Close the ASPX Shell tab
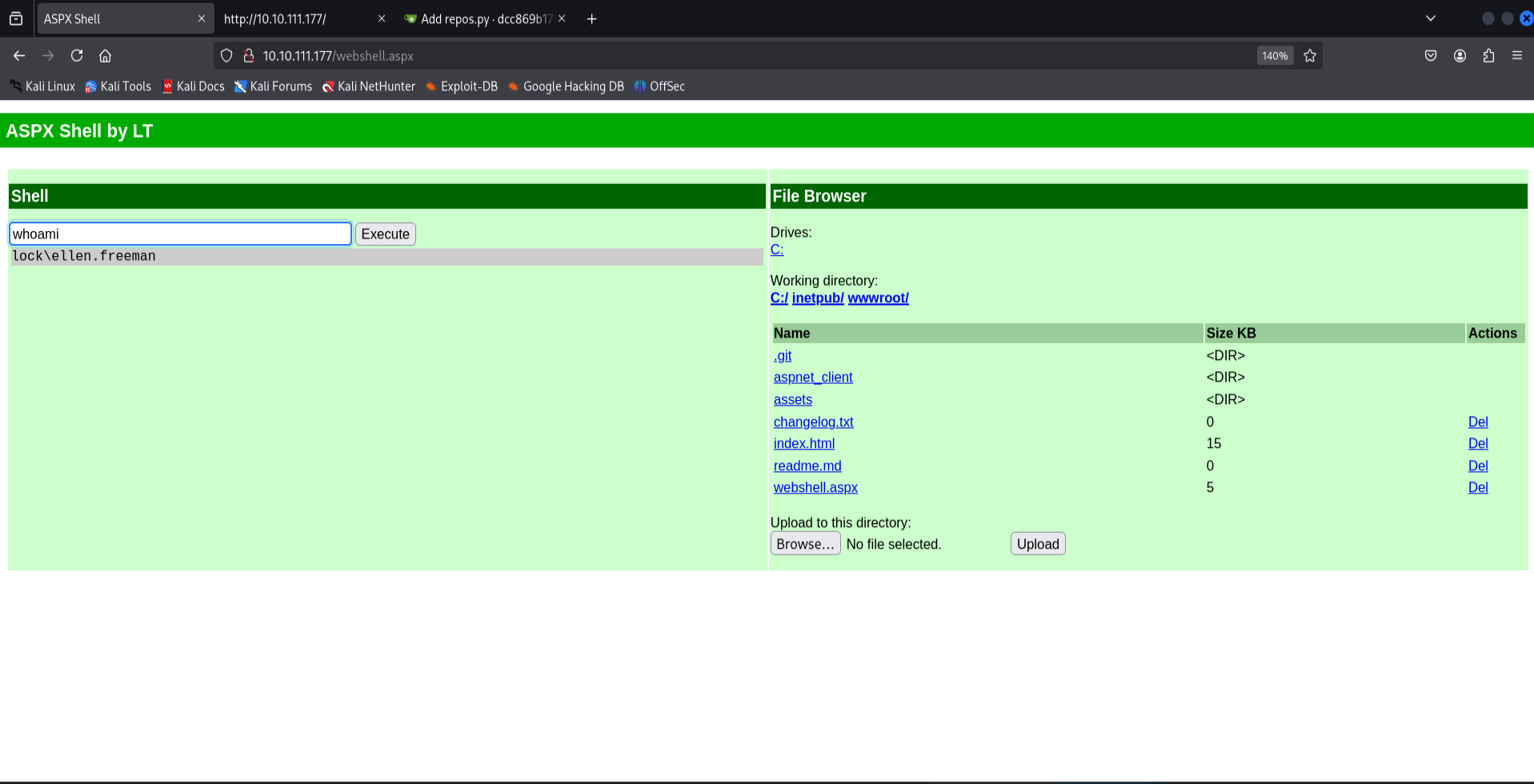Image resolution: width=1534 pixels, height=784 pixels. pyautogui.click(x=202, y=19)
